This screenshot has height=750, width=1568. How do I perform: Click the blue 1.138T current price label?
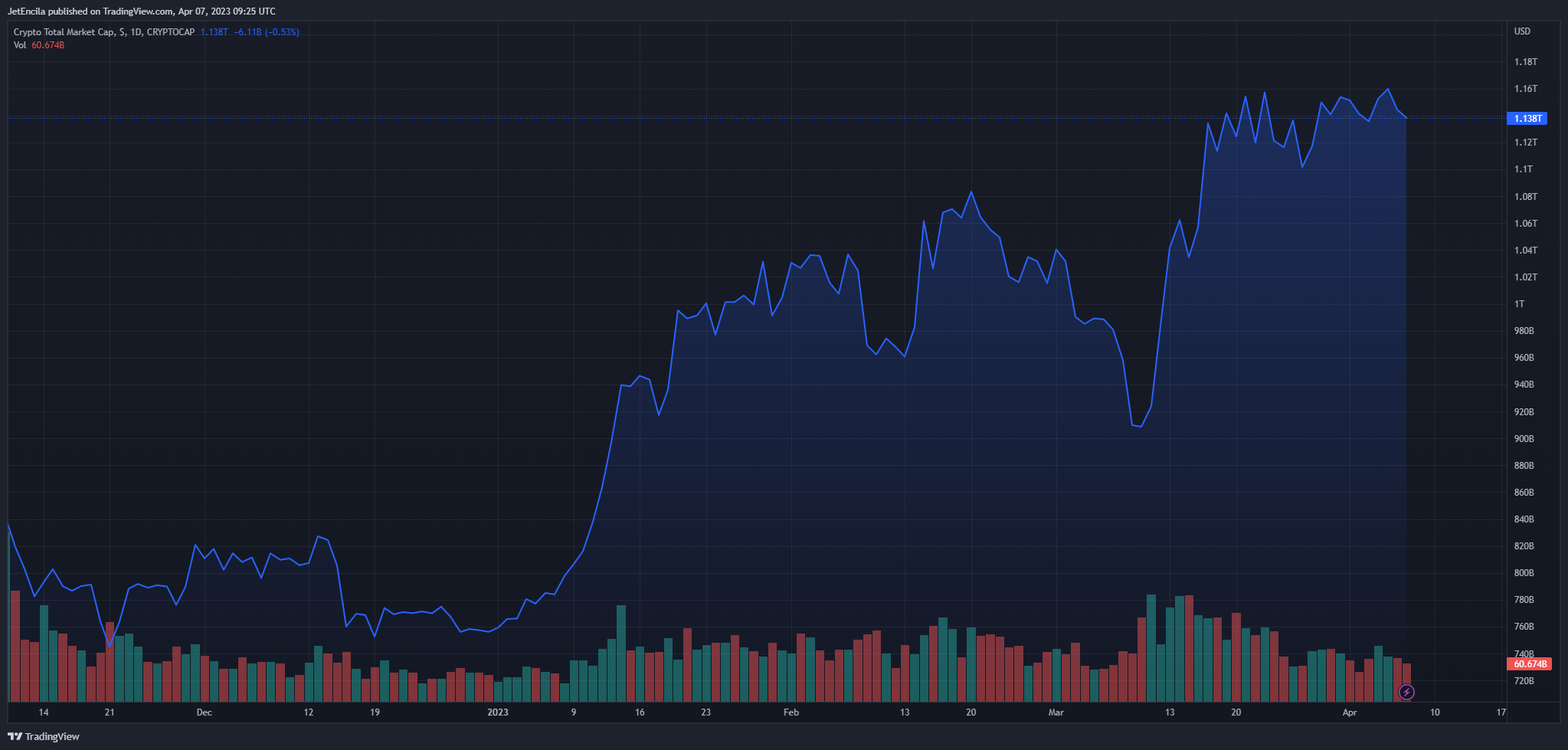pos(1527,119)
